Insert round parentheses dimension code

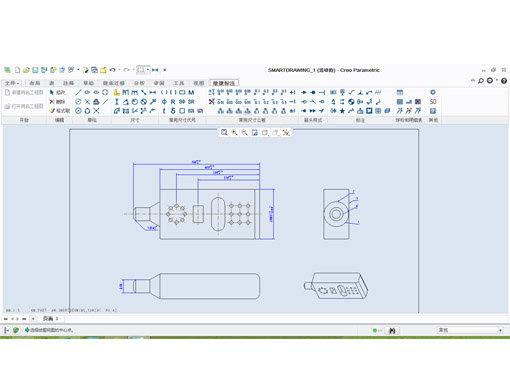(164, 92)
